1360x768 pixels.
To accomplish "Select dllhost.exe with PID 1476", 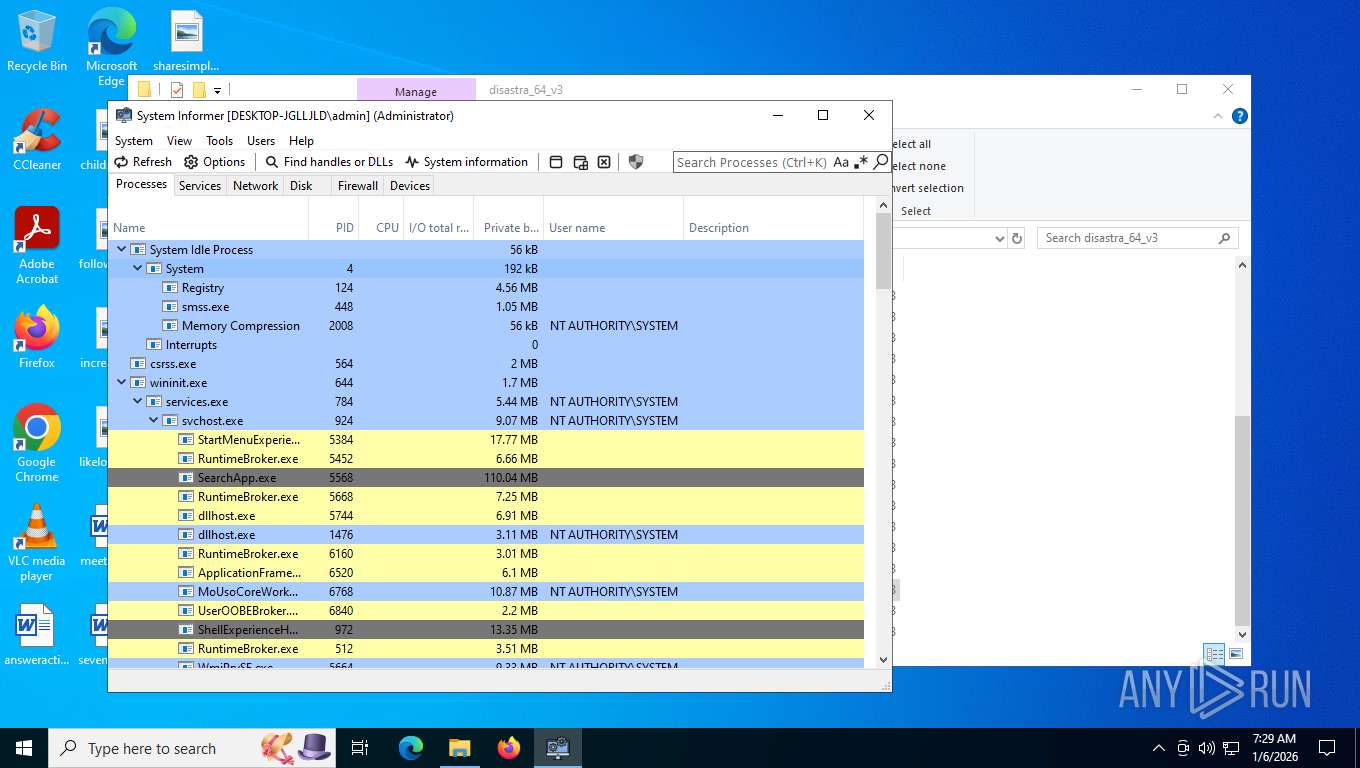I will 486,535.
